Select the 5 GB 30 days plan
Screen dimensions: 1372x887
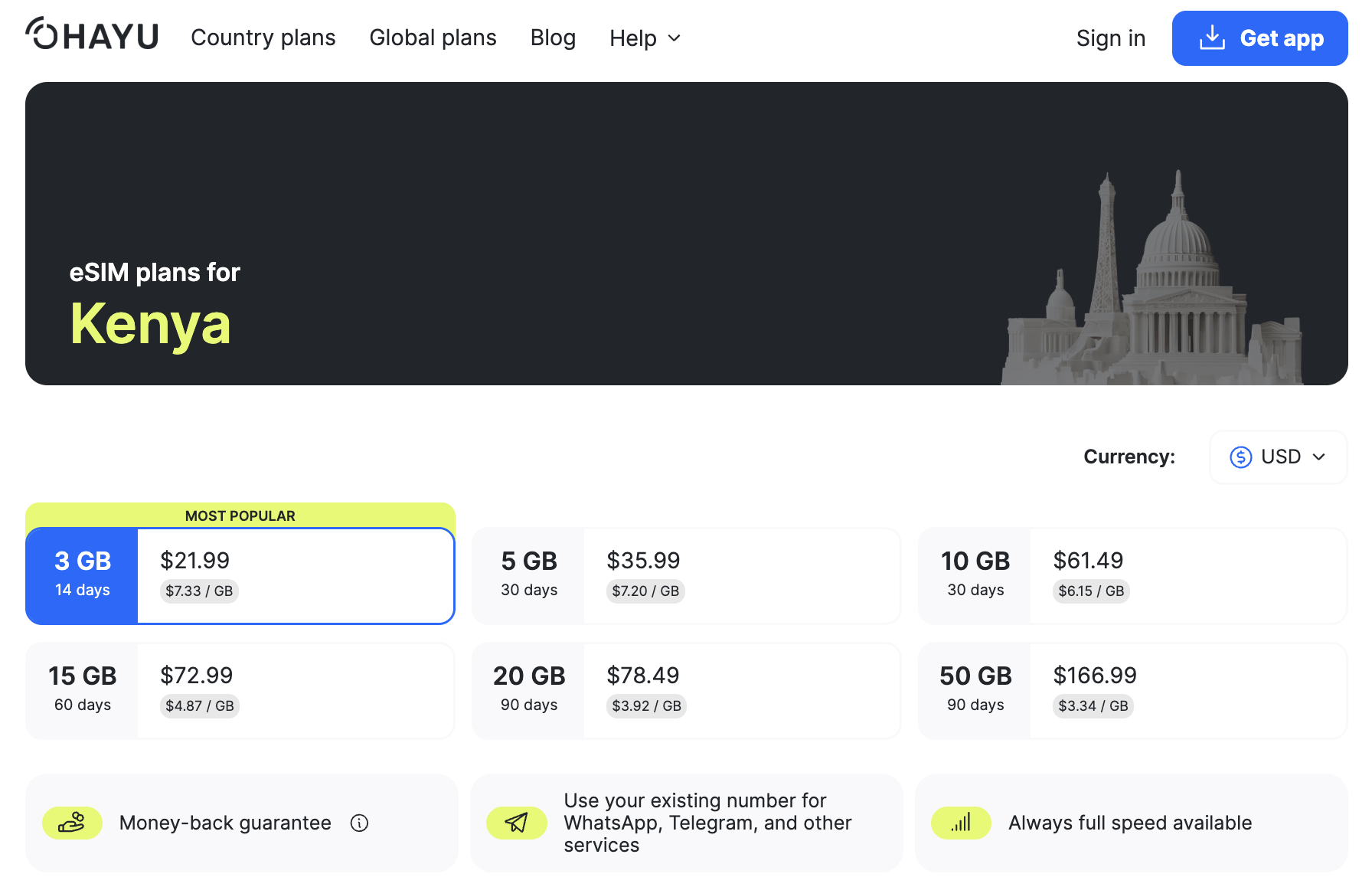coord(686,575)
